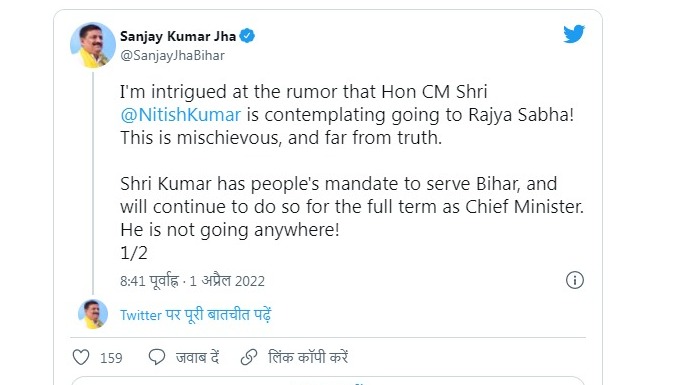676x385 pixels.
Task: Open the Sanjay Kumar Jha profile name
Action: pyautogui.click(x=178, y=36)
